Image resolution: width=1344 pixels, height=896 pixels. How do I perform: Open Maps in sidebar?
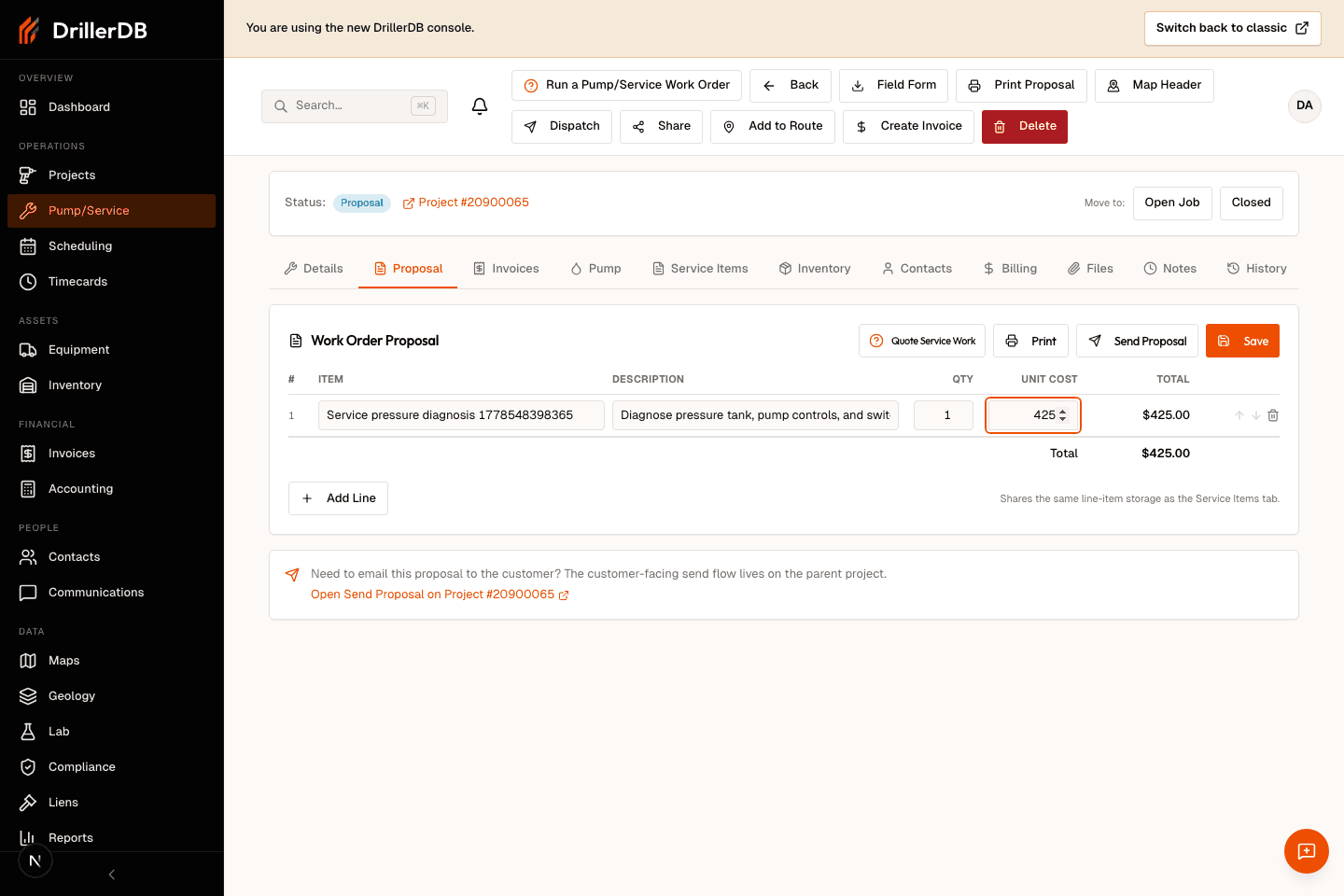(x=111, y=661)
